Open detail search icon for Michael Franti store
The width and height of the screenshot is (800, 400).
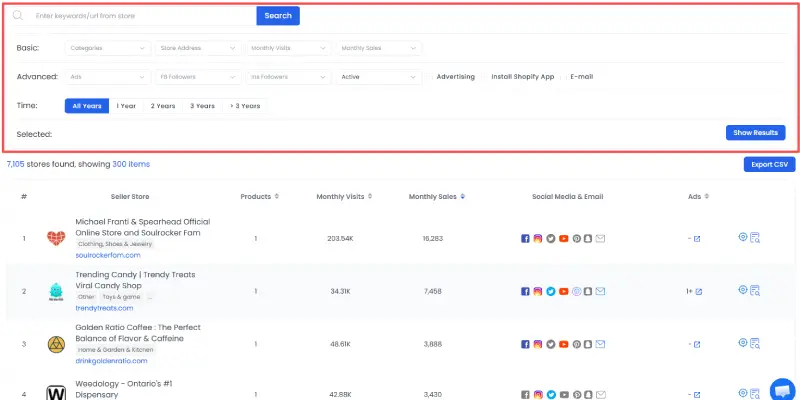755,238
